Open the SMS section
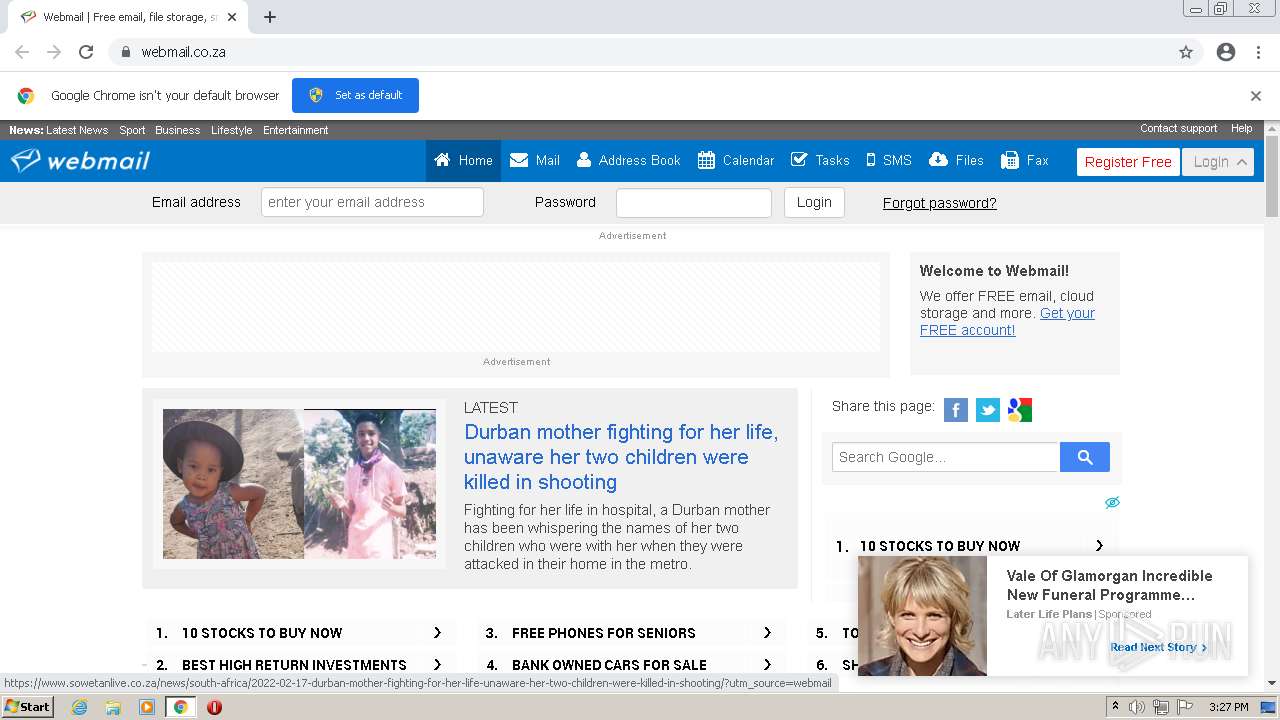This screenshot has height=720, width=1280. pos(888,160)
